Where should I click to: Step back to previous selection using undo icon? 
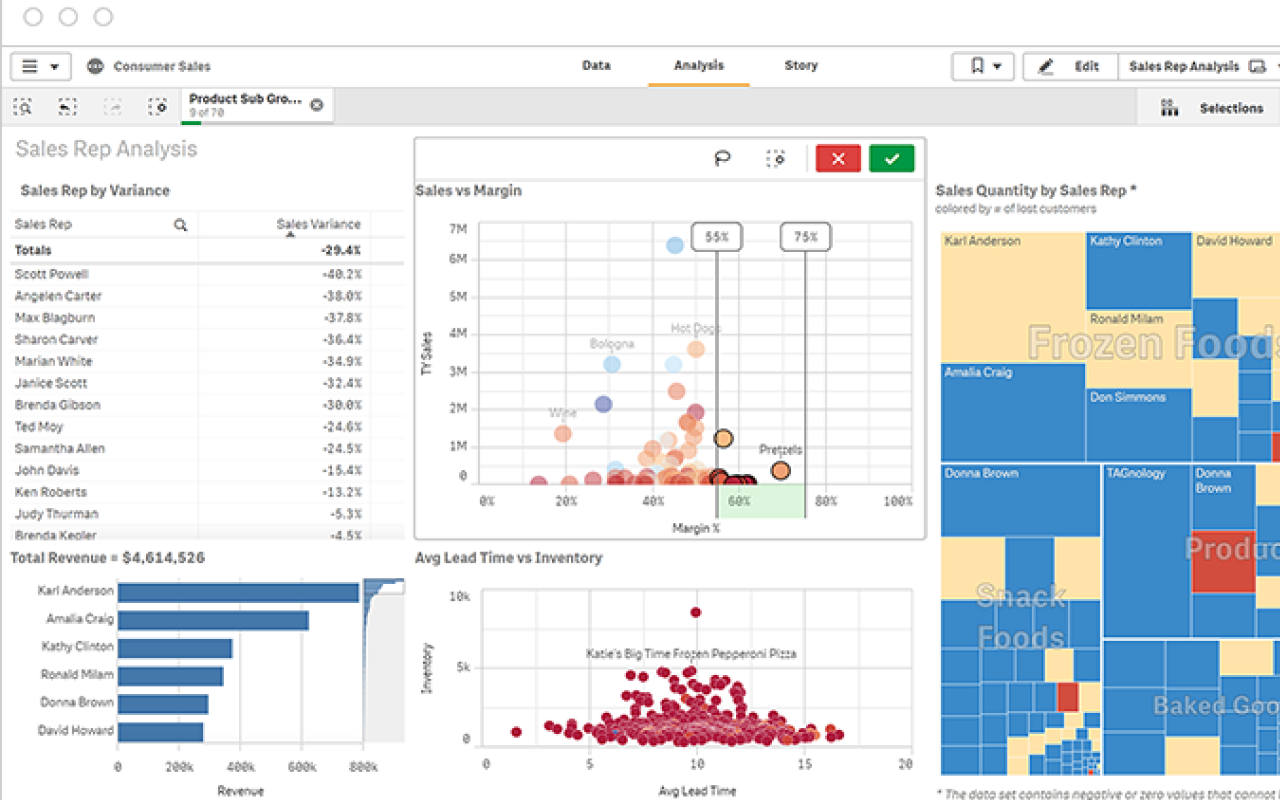(67, 106)
